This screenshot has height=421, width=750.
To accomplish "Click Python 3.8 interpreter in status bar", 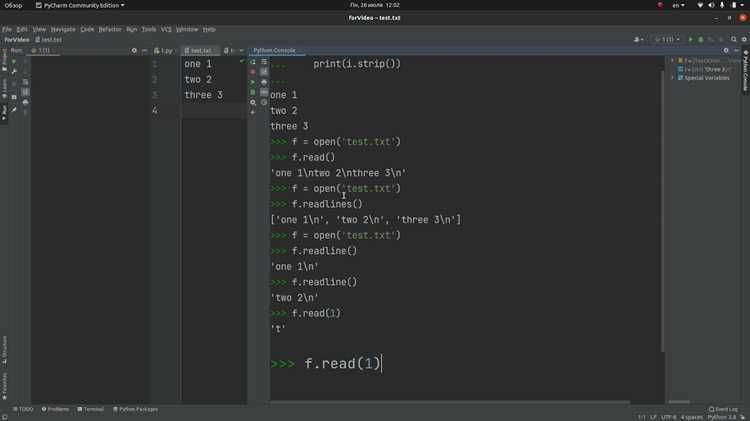I will click(x=722, y=417).
